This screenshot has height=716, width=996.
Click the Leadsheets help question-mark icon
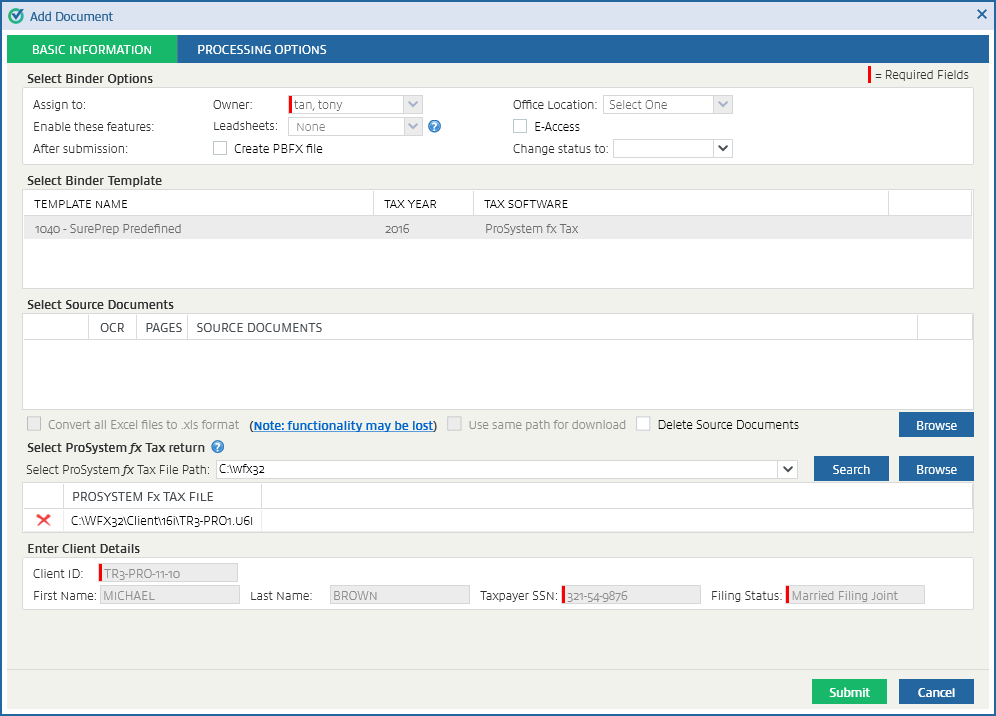click(x=434, y=127)
